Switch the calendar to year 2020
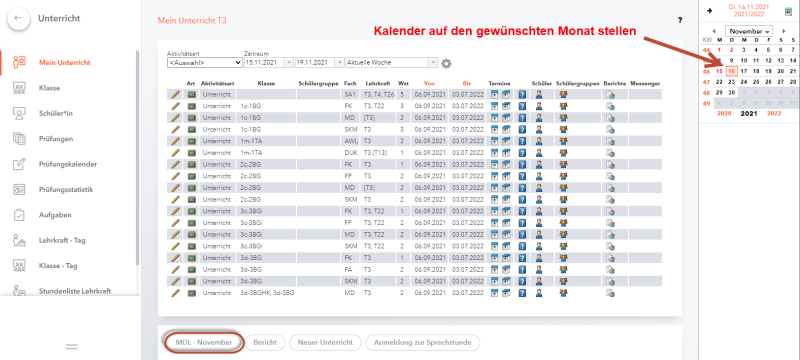The width and height of the screenshot is (800, 360). [x=724, y=114]
